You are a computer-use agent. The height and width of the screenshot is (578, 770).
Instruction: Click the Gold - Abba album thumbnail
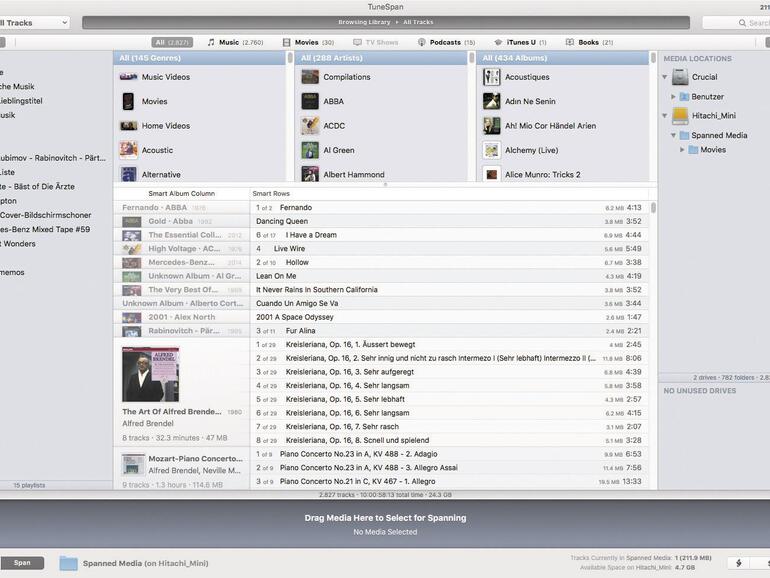click(x=132, y=221)
